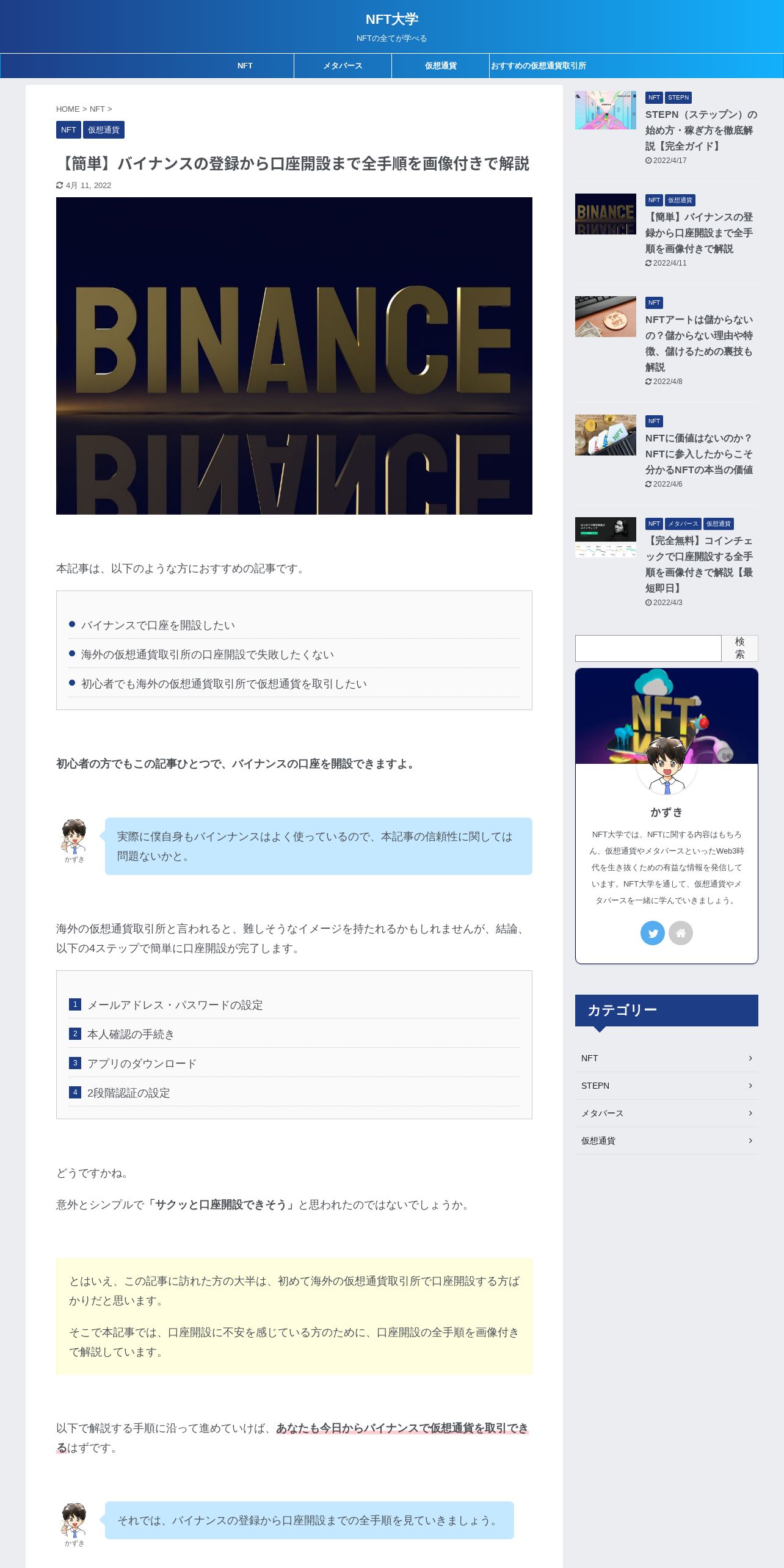The image size is (784, 1568).
Task: Open NFTアートは儲からないの？ article link
Action: [x=699, y=343]
